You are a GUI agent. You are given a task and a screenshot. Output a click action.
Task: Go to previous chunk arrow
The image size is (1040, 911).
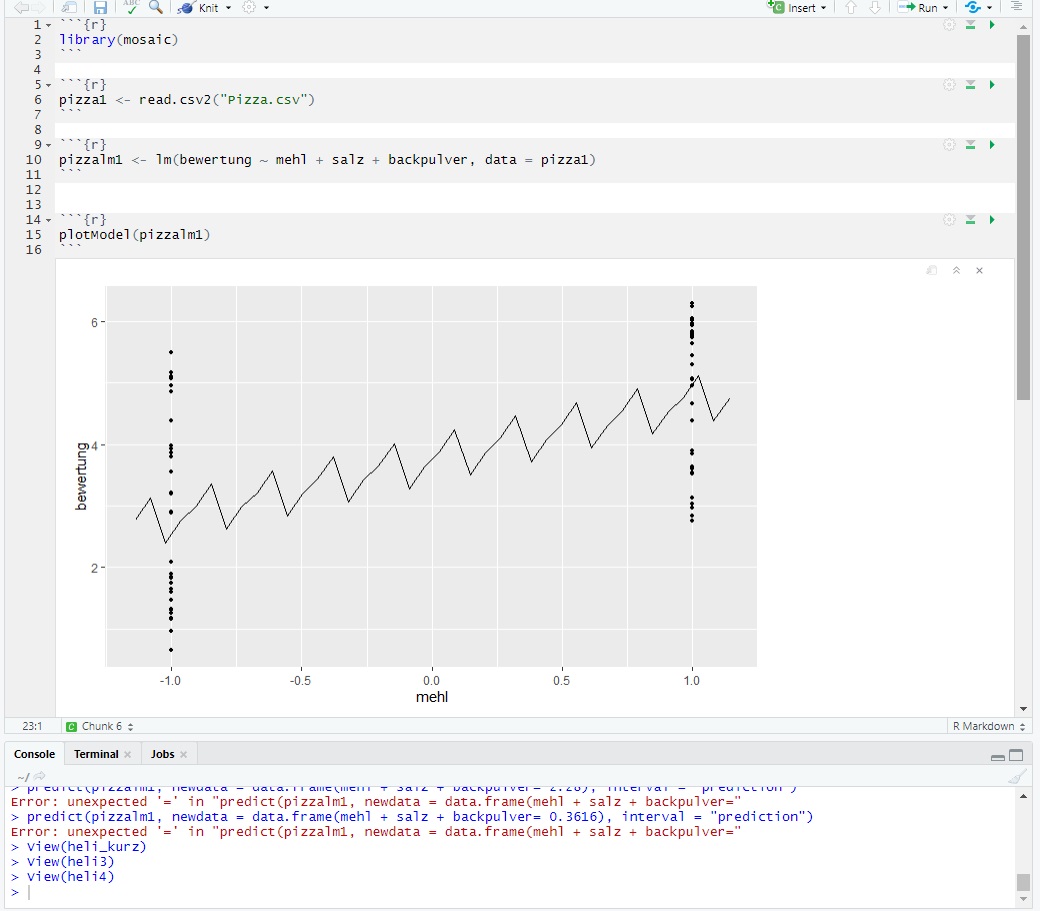pyautogui.click(x=850, y=8)
